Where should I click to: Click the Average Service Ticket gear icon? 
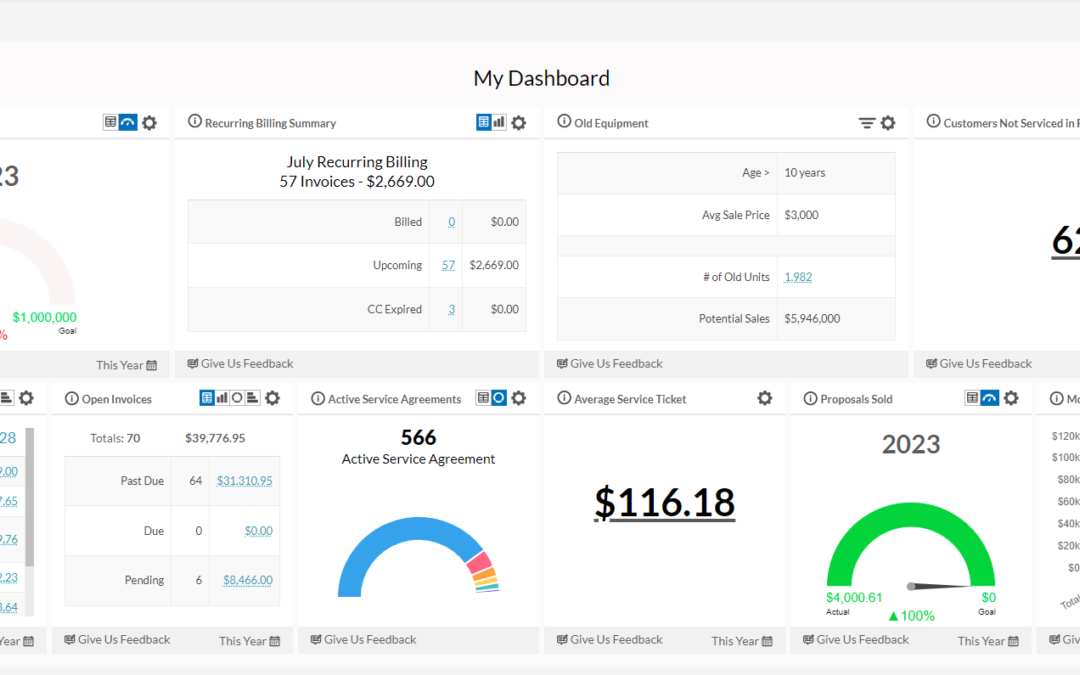(765, 398)
